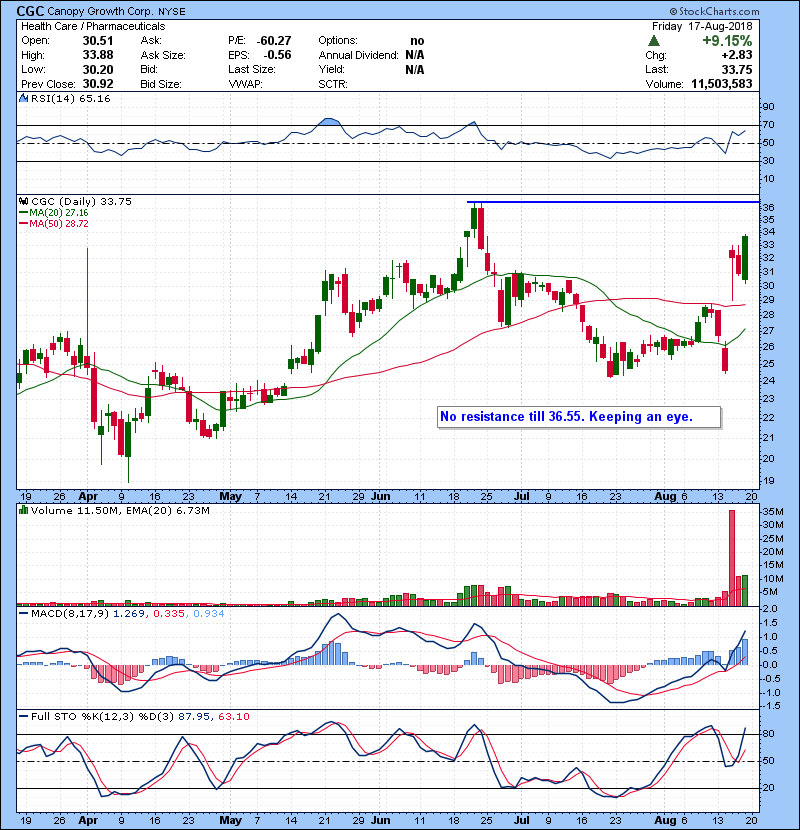Click the Full STO legend icon
Viewport: 800px width, 830px height.
point(24,717)
